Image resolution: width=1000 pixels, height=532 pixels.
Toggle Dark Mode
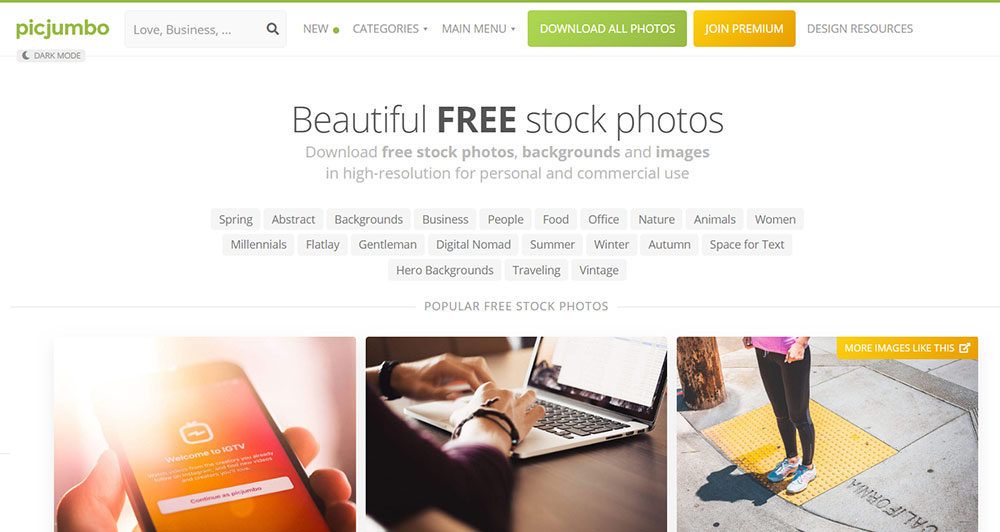51,55
